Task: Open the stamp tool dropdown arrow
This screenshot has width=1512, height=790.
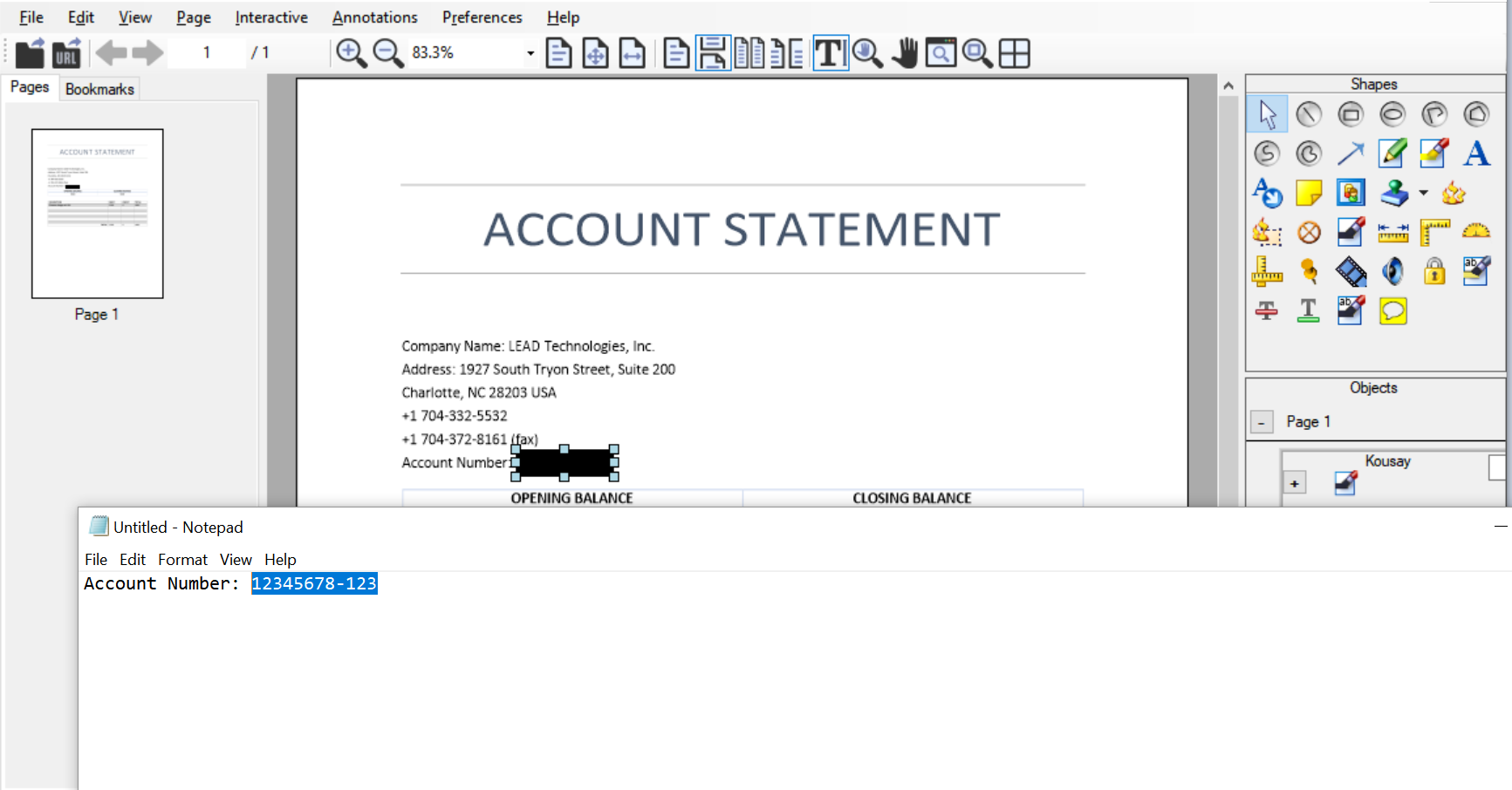Action: 1423,193
